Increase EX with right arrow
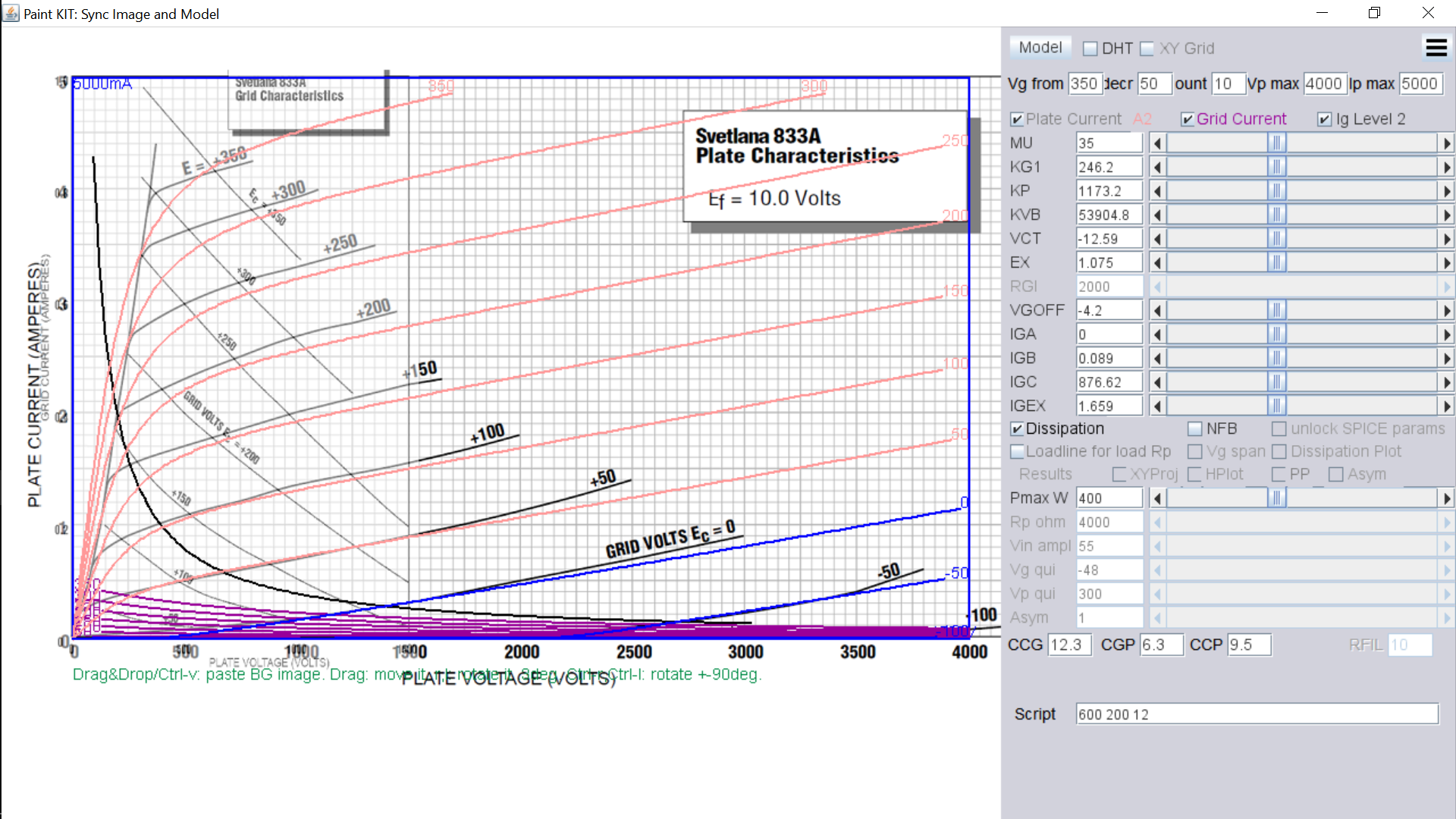 (1446, 262)
